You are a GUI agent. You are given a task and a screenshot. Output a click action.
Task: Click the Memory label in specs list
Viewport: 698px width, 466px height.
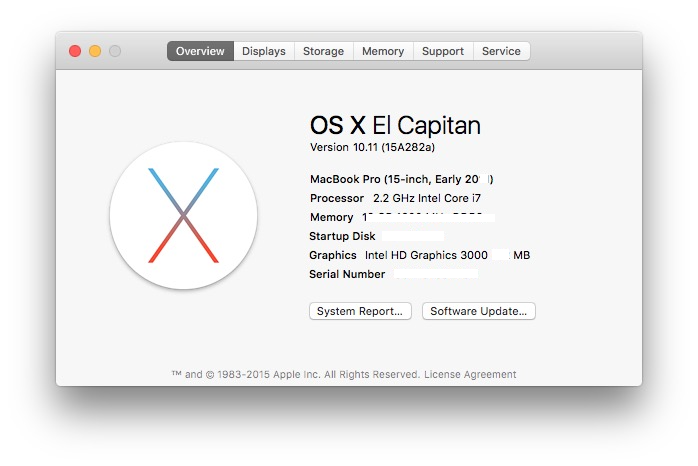pyautogui.click(x=332, y=217)
